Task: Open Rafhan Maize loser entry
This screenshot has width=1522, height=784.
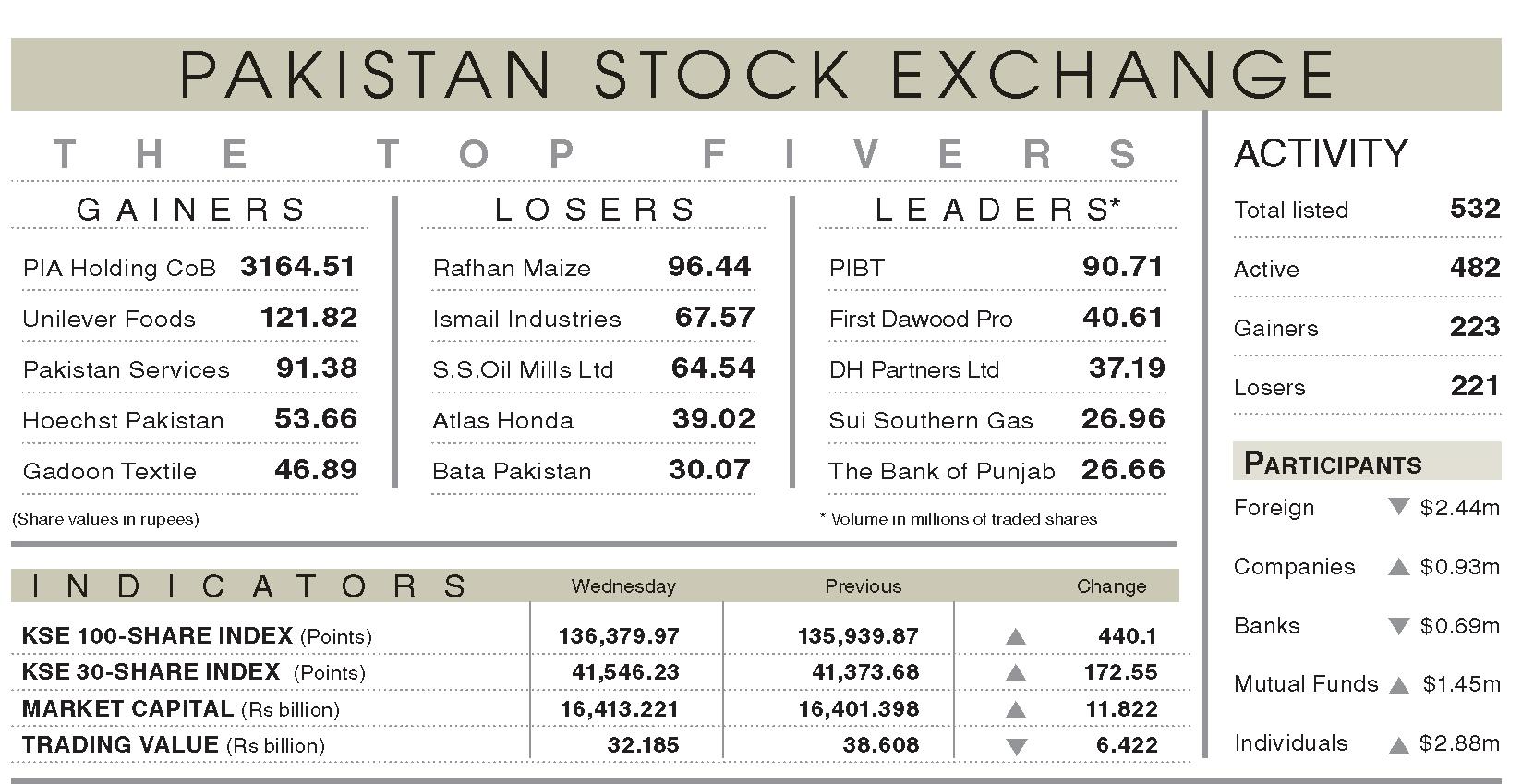Action: (593, 268)
